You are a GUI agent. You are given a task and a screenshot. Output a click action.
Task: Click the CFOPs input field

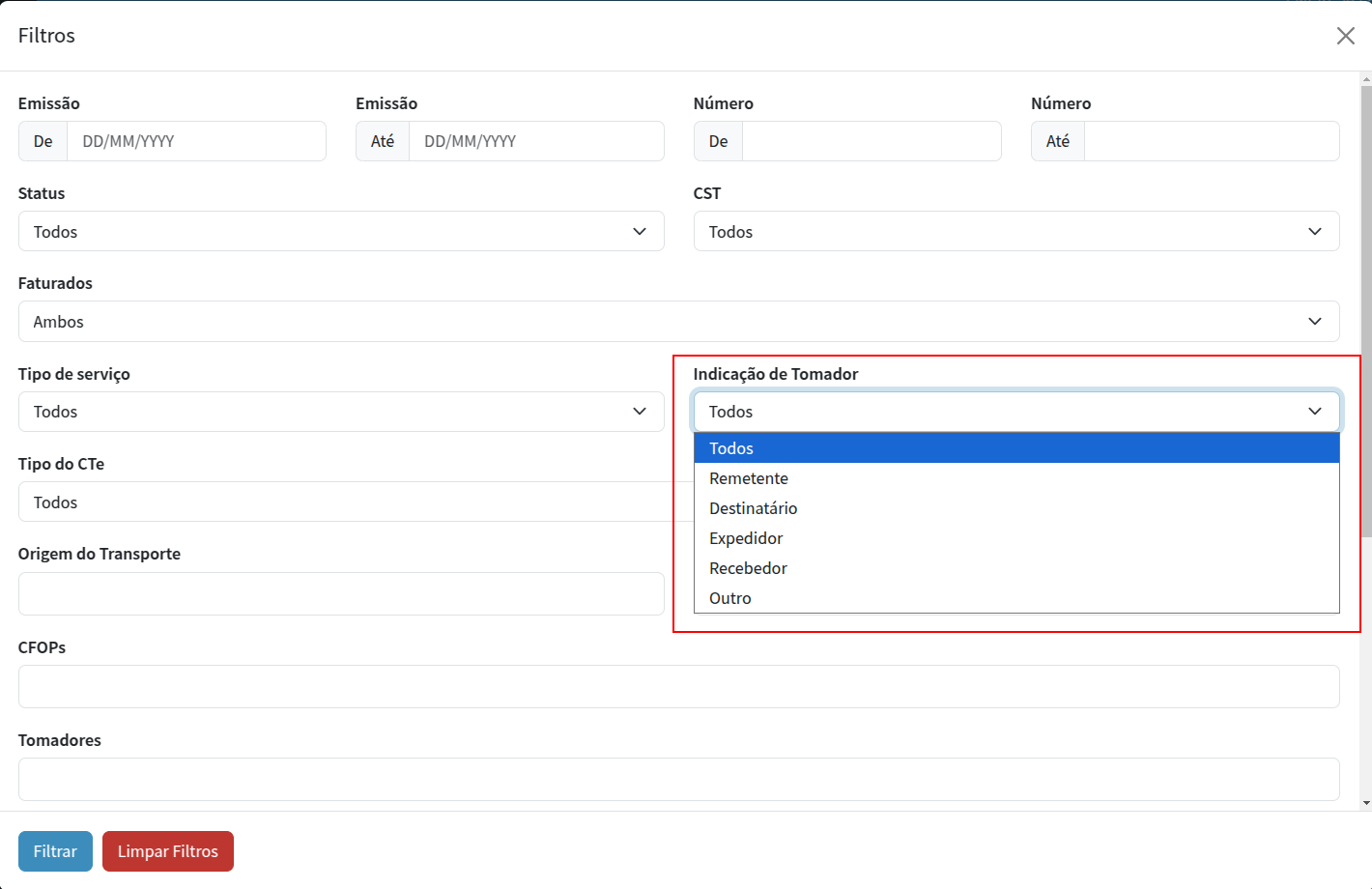point(678,686)
